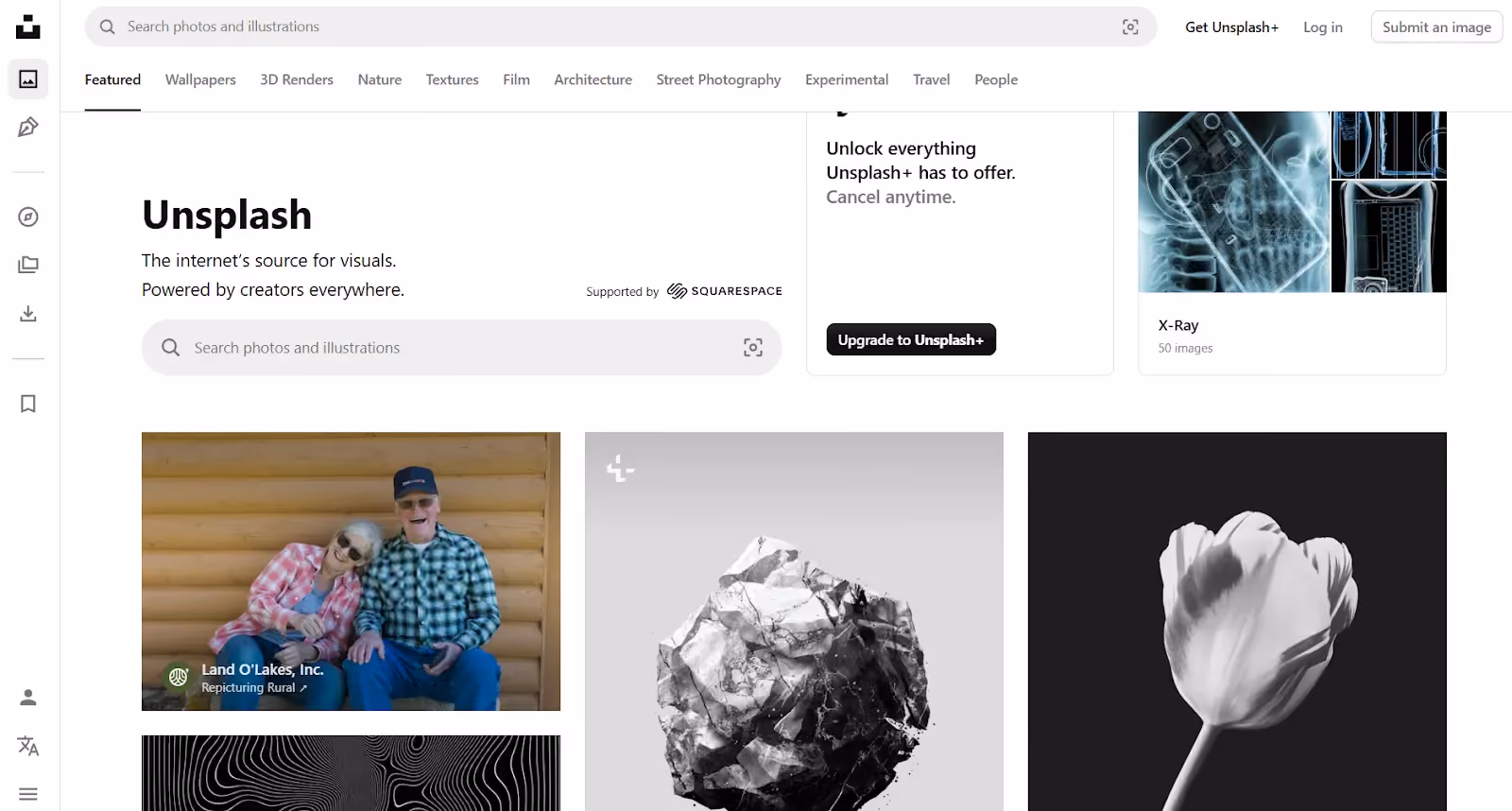Open the profile person icon in sidebar

(x=28, y=698)
